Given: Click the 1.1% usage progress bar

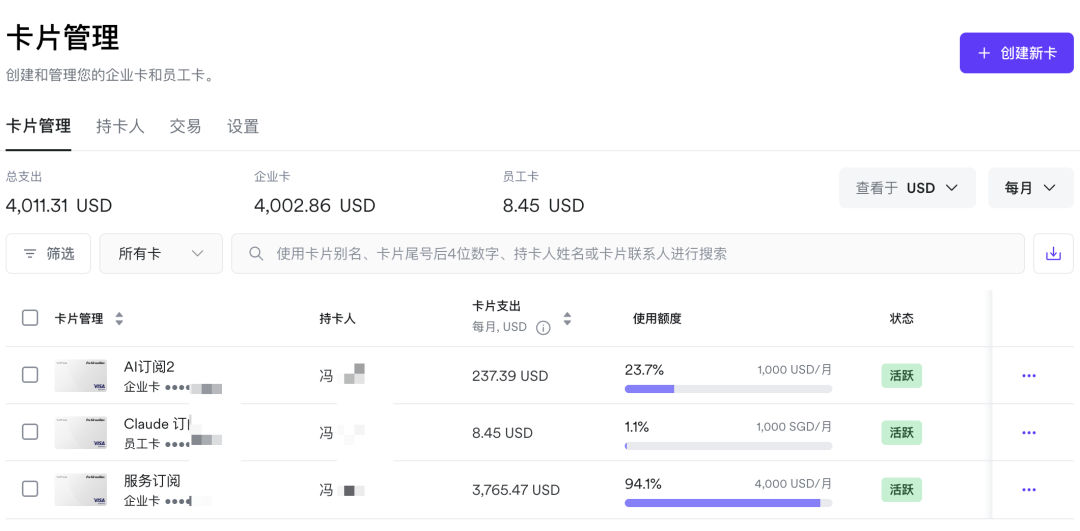Looking at the screenshot, I should [x=728, y=446].
